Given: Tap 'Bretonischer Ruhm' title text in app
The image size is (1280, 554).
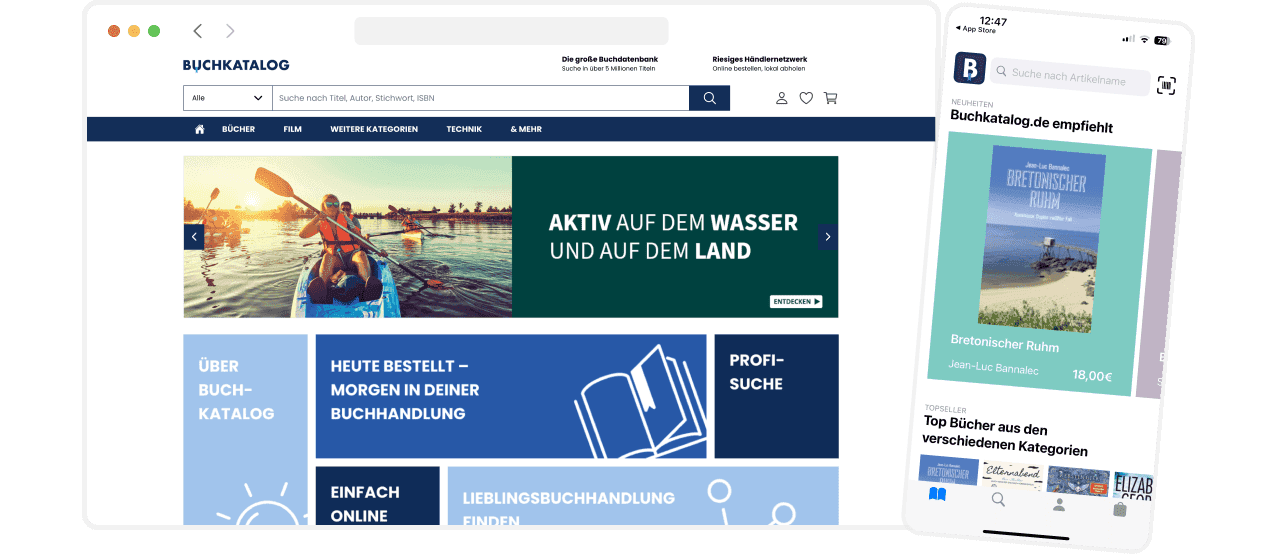Looking at the screenshot, I should click(x=1004, y=344).
